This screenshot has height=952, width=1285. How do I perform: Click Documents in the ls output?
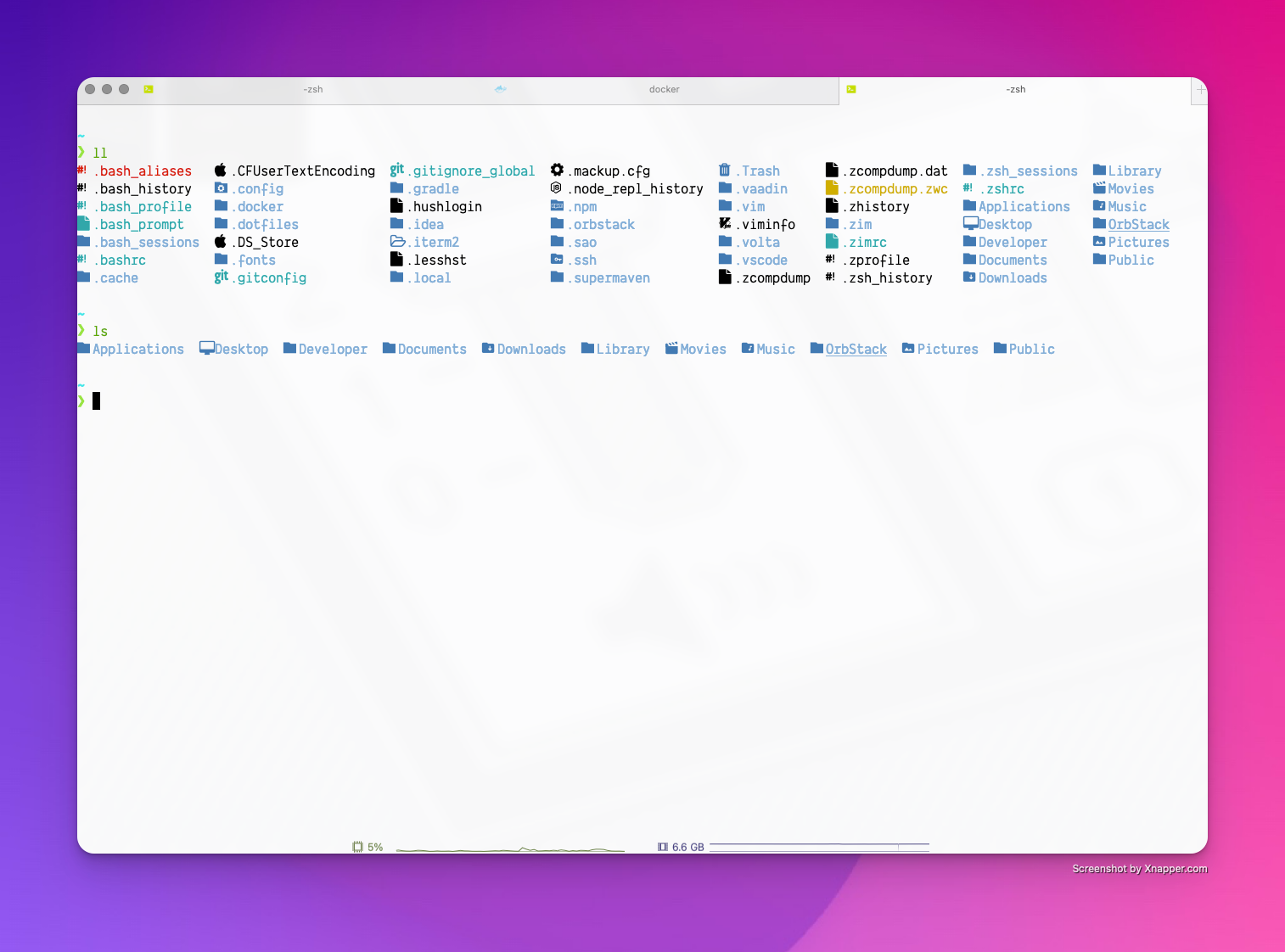coord(432,349)
